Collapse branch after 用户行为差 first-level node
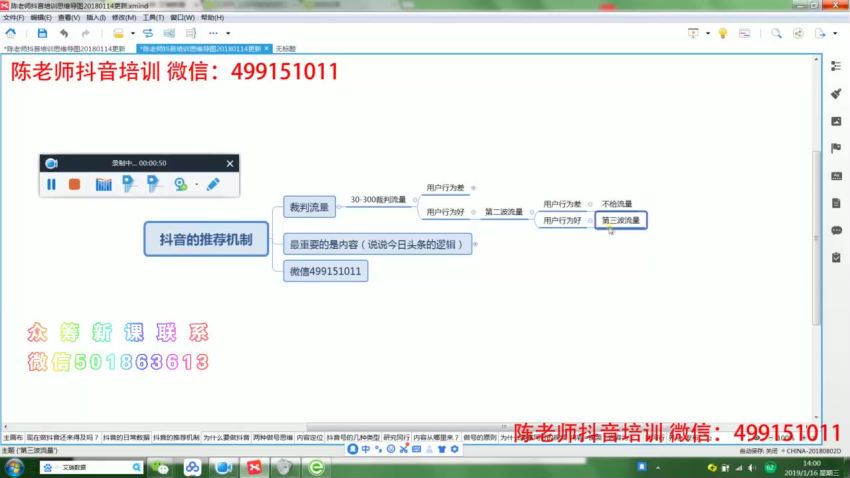This screenshot has height=478, width=850. point(473,188)
